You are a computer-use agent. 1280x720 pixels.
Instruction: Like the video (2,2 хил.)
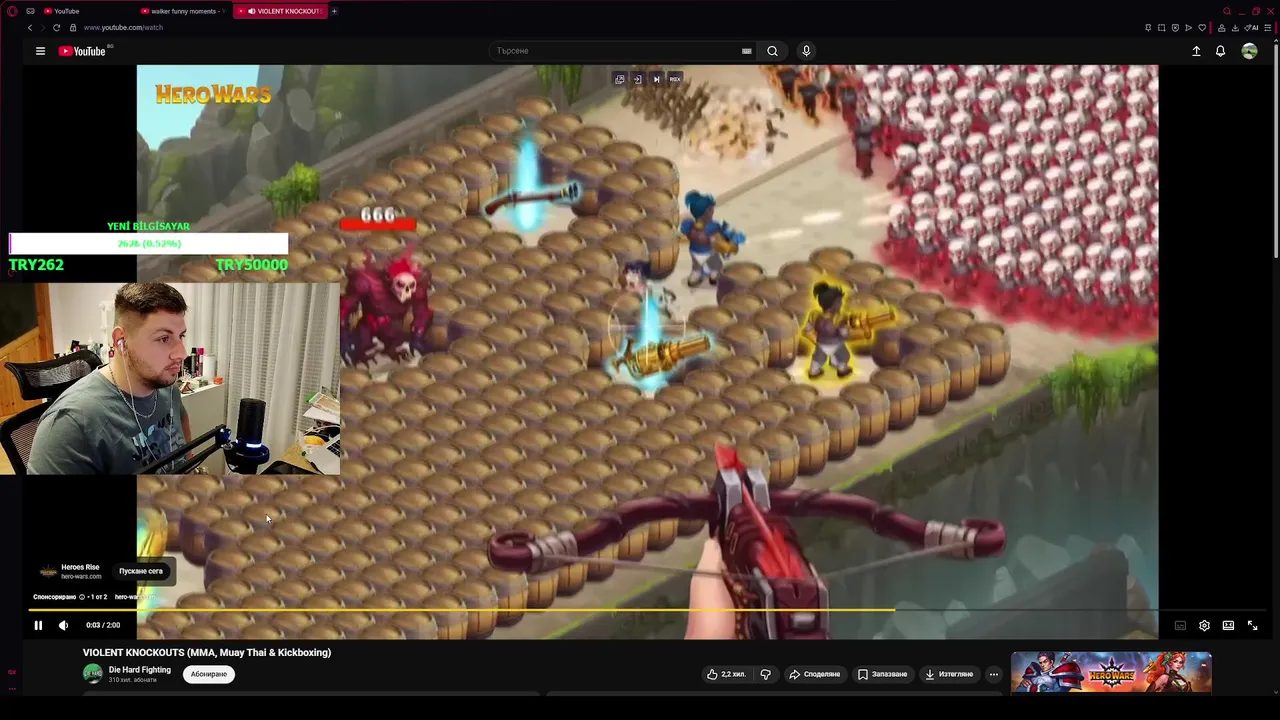point(726,674)
